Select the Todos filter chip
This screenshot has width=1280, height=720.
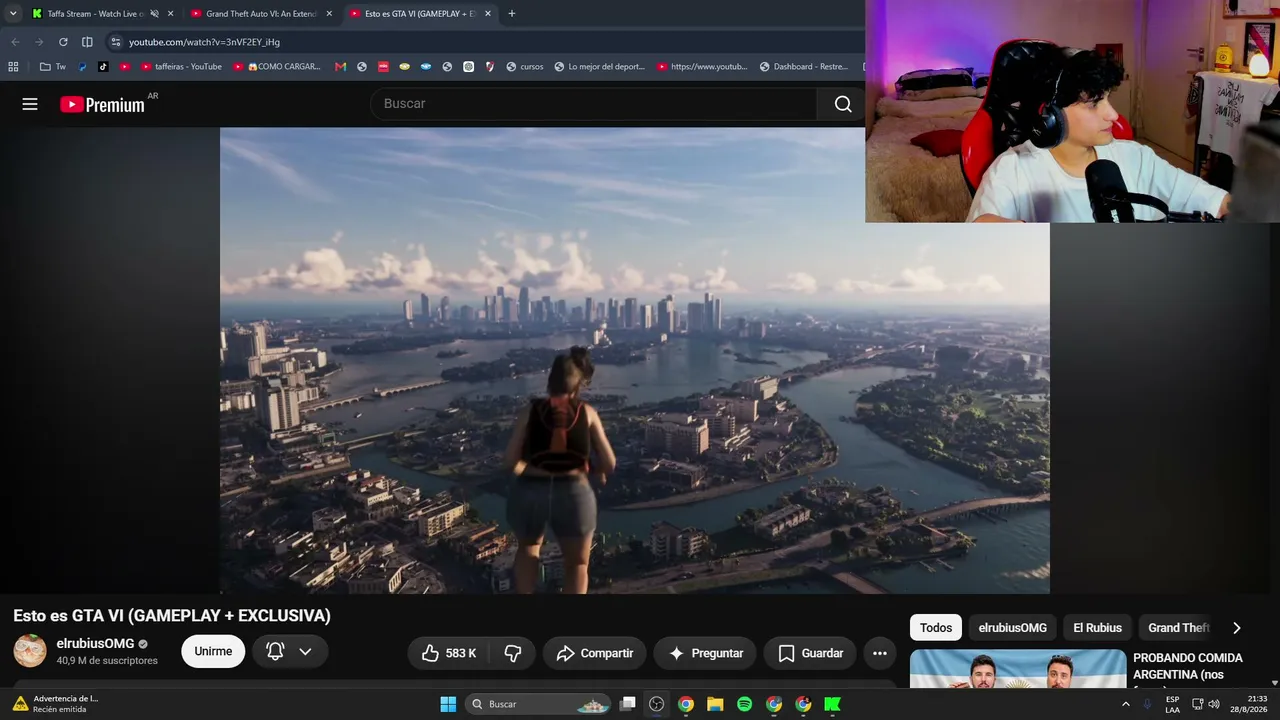936,628
